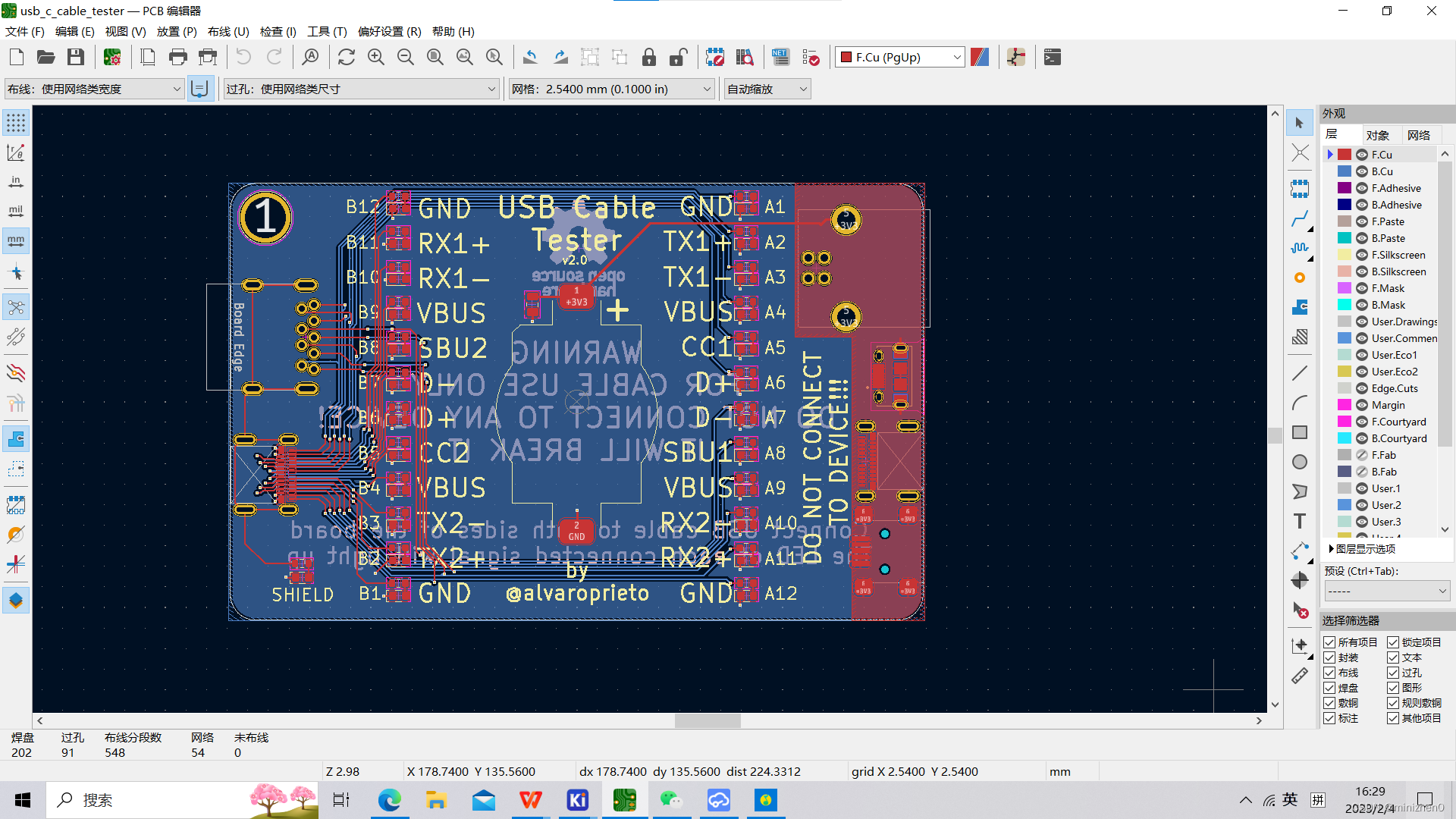Uncheck the 布线 filter checkbox
1456x819 pixels.
(x=1329, y=673)
